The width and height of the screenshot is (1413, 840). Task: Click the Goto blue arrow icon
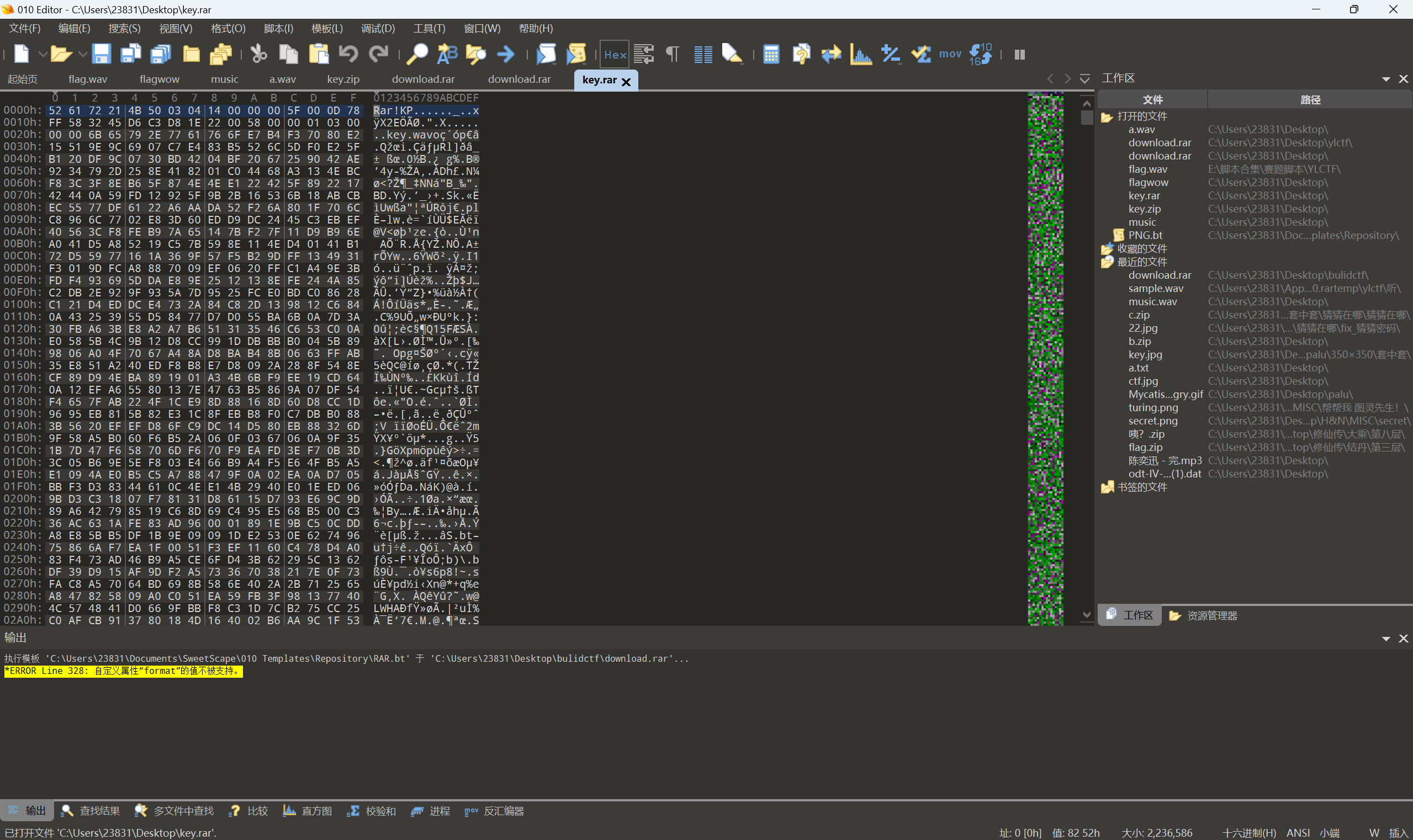coord(506,54)
